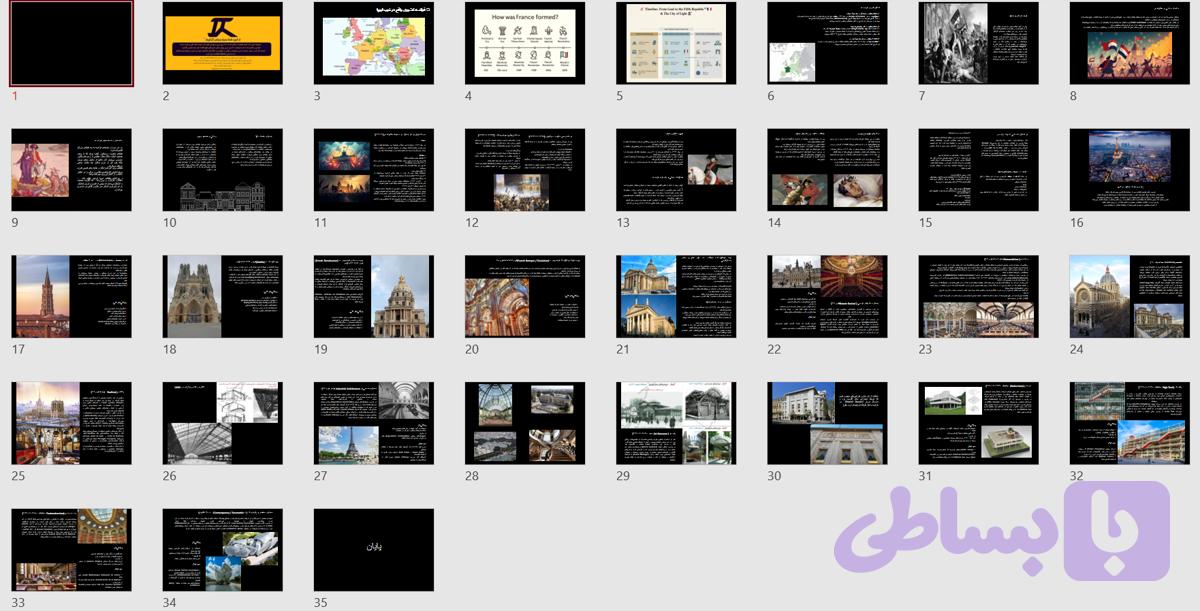Viewport: 1200px width, 611px height.
Task: Select slide 22 thumbnail
Action: pyautogui.click(x=827, y=296)
